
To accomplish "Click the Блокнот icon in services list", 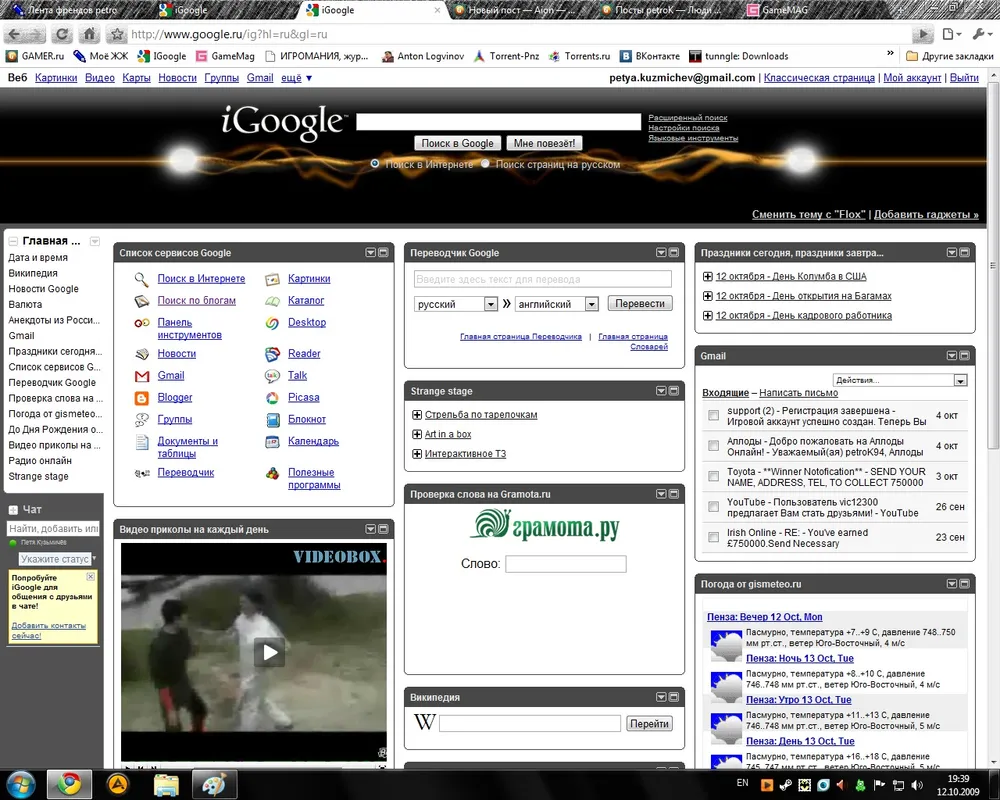I will [272, 420].
